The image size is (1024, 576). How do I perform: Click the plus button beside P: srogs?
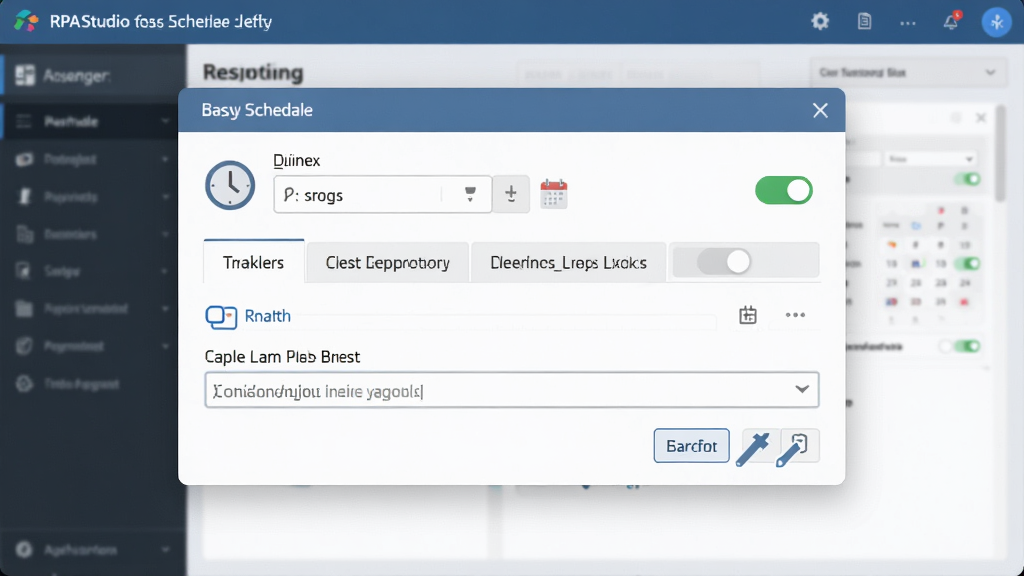pos(511,194)
